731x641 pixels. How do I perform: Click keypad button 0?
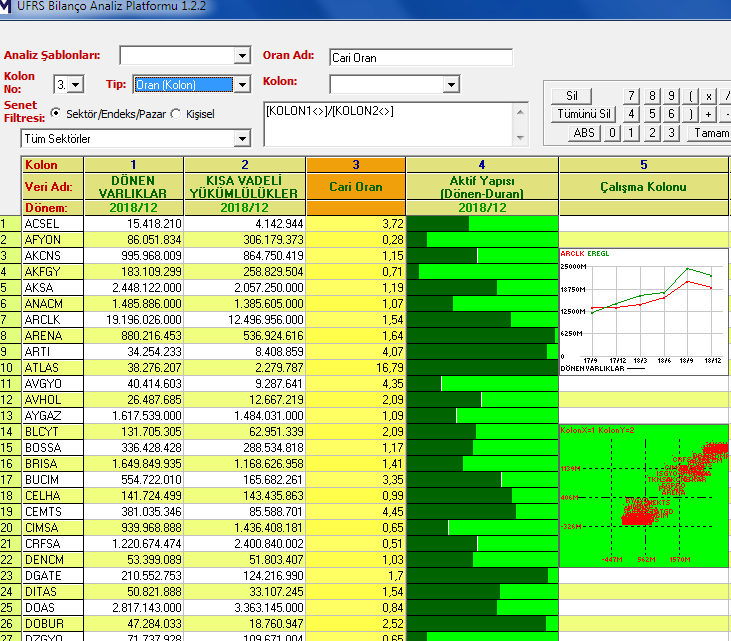tap(612, 133)
